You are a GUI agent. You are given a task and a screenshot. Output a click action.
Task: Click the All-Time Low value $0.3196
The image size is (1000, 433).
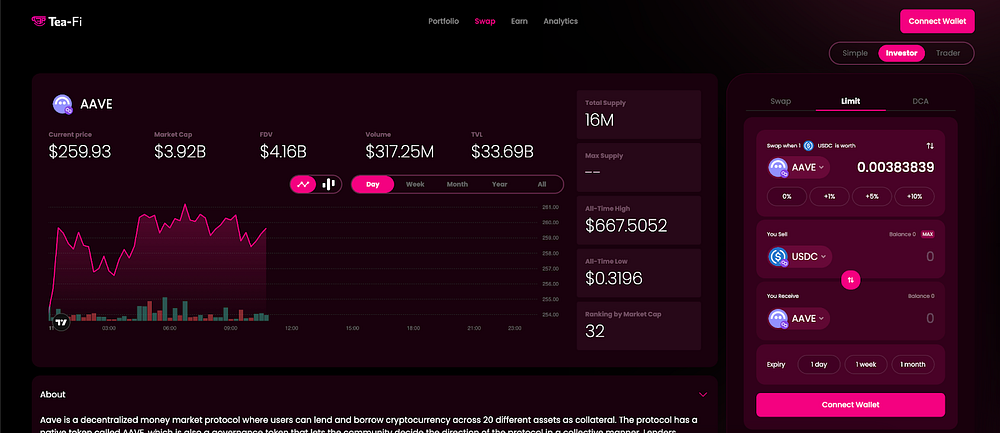click(614, 279)
